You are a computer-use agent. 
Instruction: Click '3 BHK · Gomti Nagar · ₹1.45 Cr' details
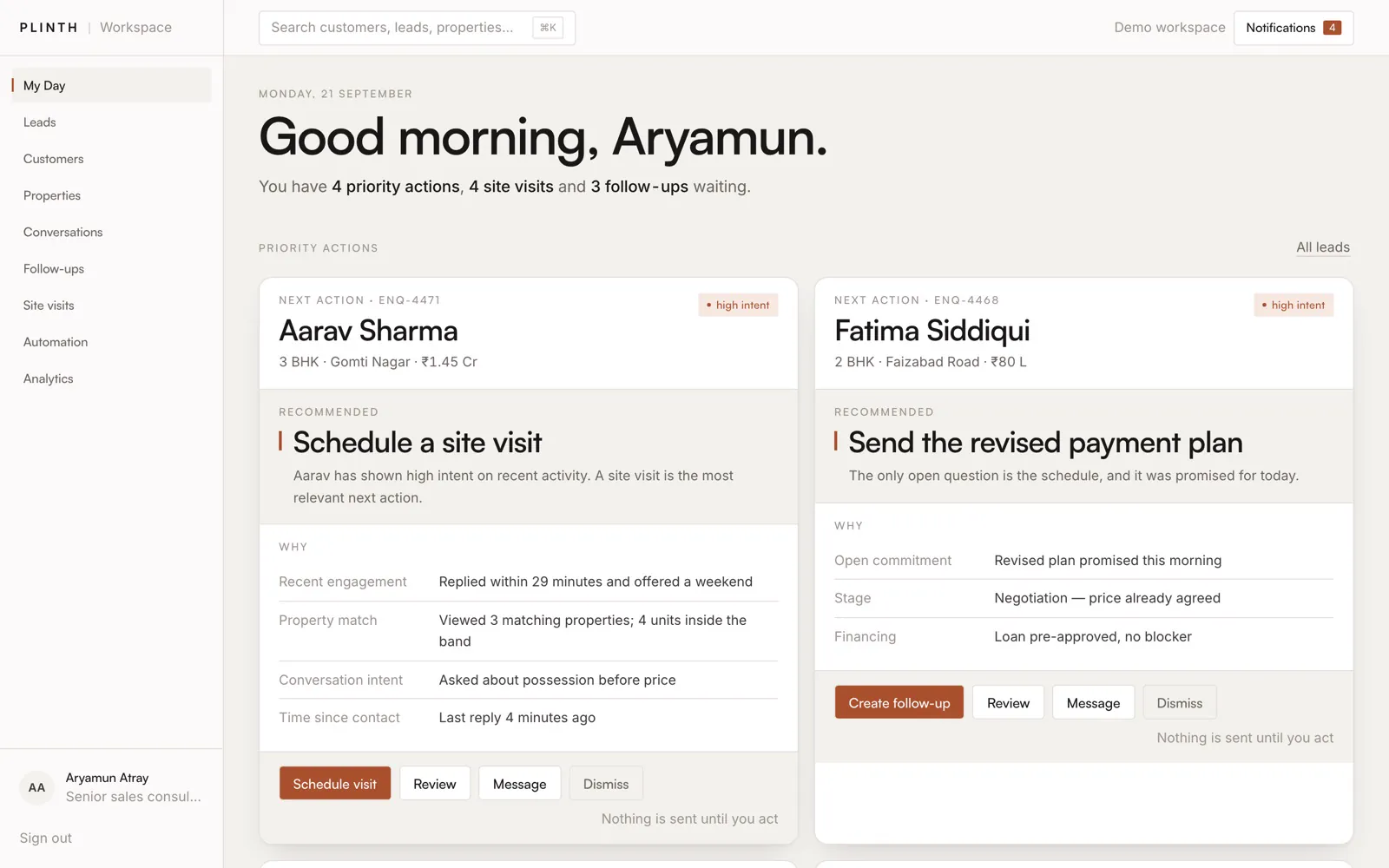click(x=379, y=362)
